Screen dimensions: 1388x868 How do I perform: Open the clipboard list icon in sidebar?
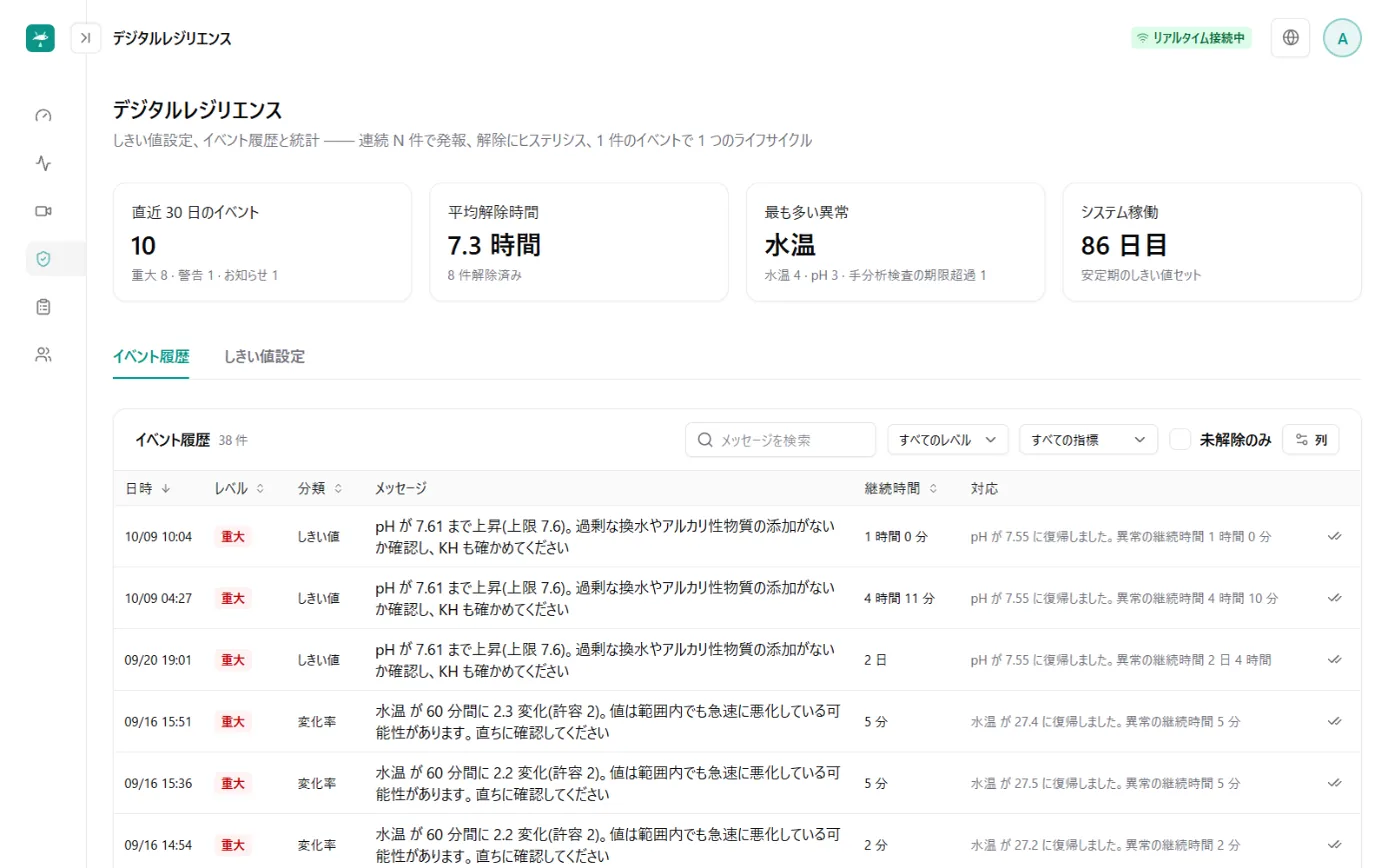[x=43, y=307]
